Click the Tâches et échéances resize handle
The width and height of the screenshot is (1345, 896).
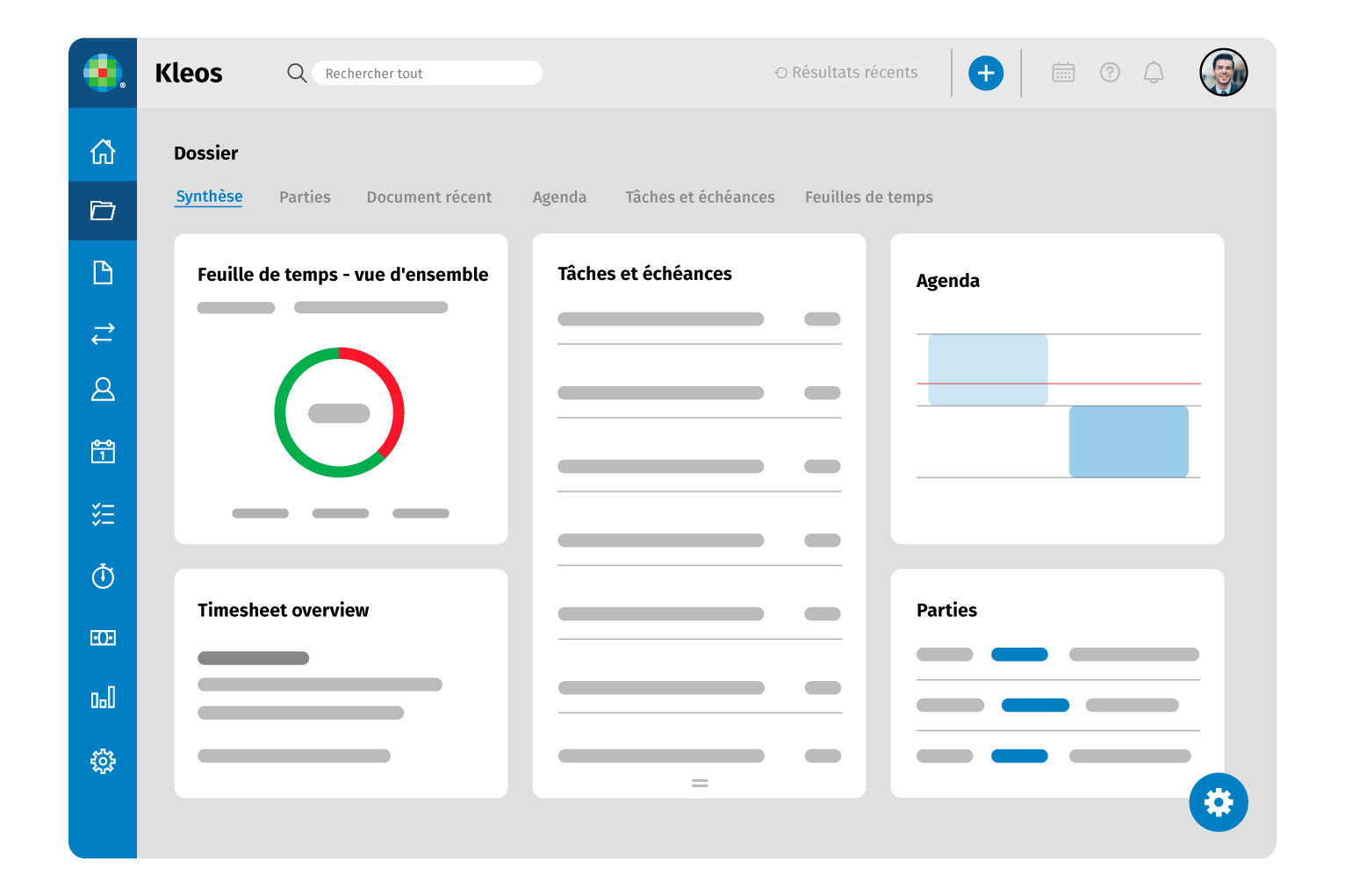700,783
